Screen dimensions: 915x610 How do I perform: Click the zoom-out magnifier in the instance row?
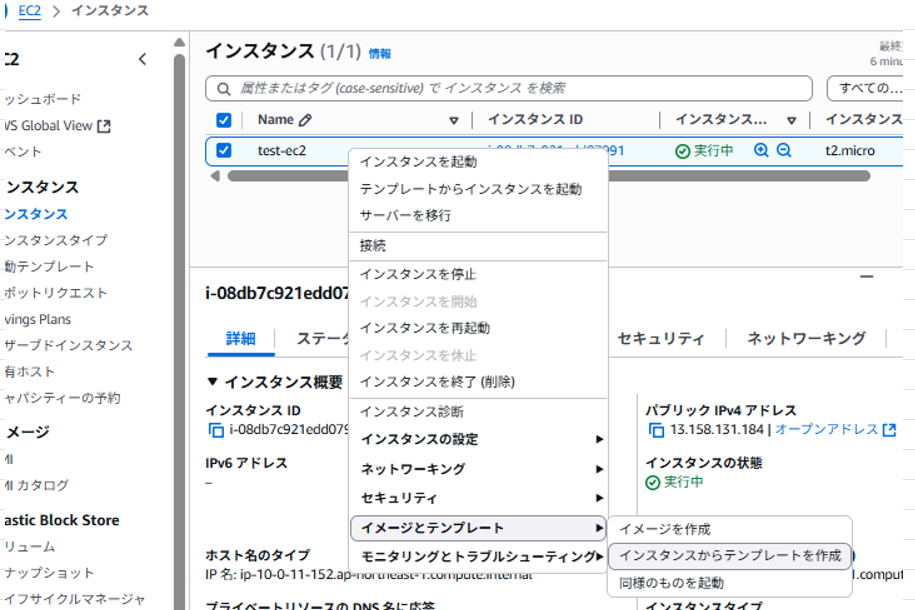[782, 148]
